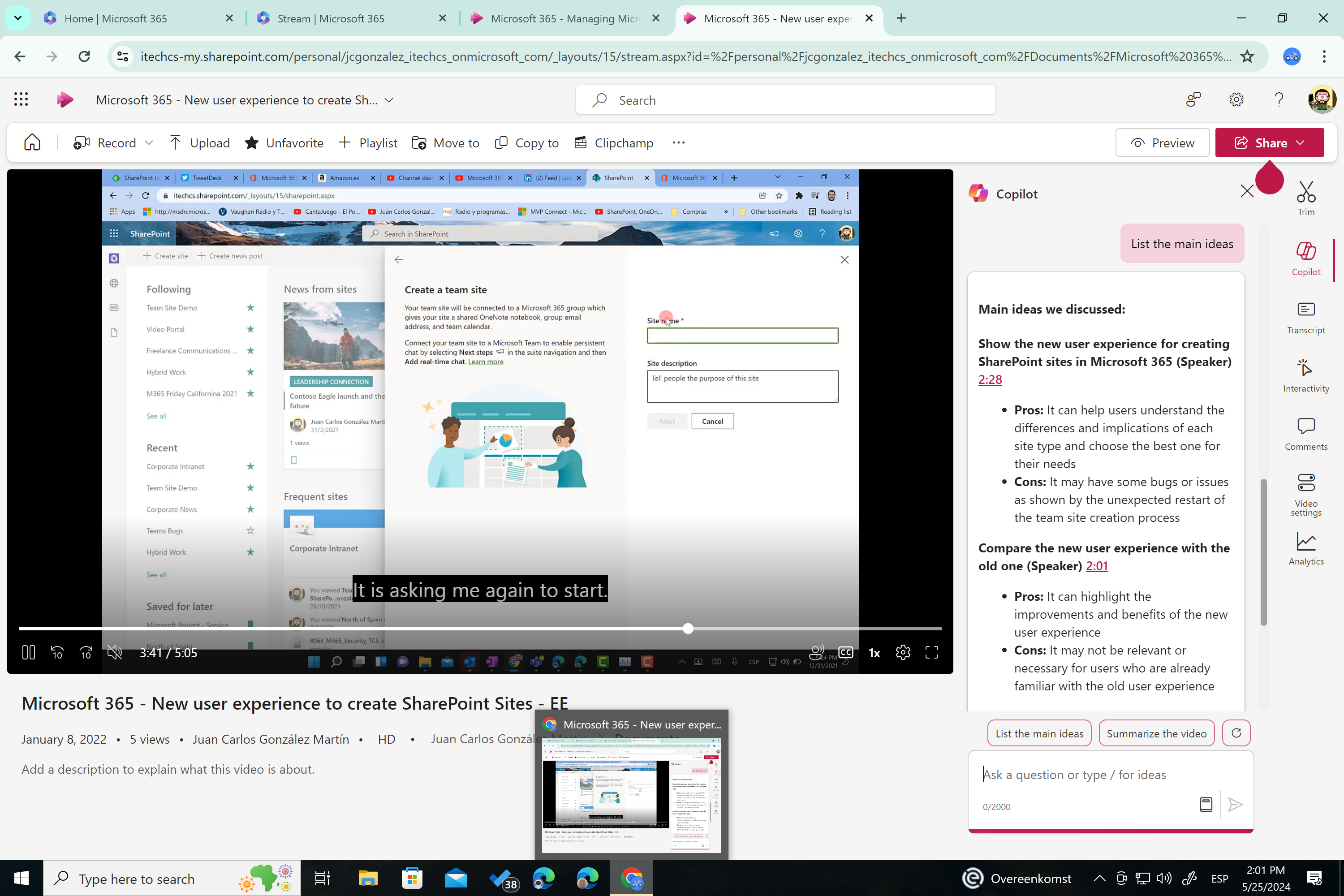Click the Summarize the video button
The height and width of the screenshot is (896, 1344).
(1157, 733)
